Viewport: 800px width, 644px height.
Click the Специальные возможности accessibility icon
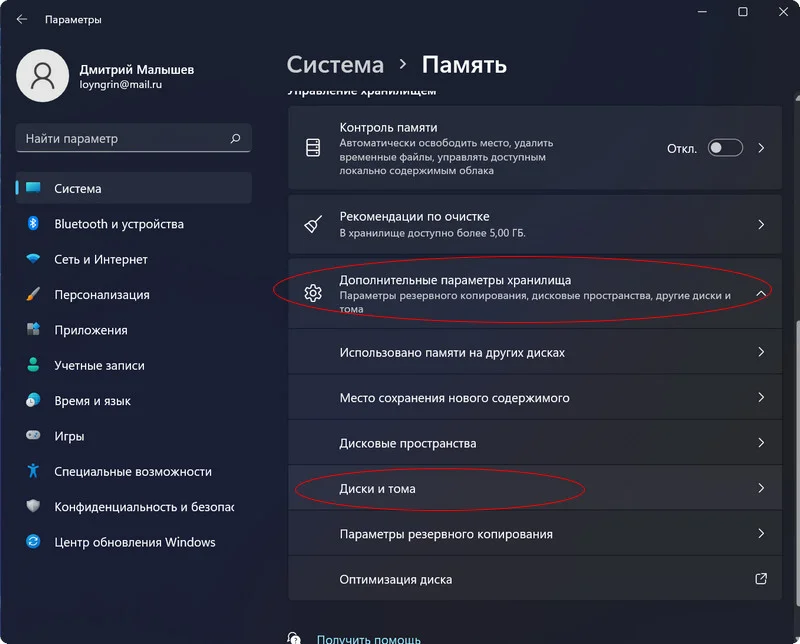(33, 470)
